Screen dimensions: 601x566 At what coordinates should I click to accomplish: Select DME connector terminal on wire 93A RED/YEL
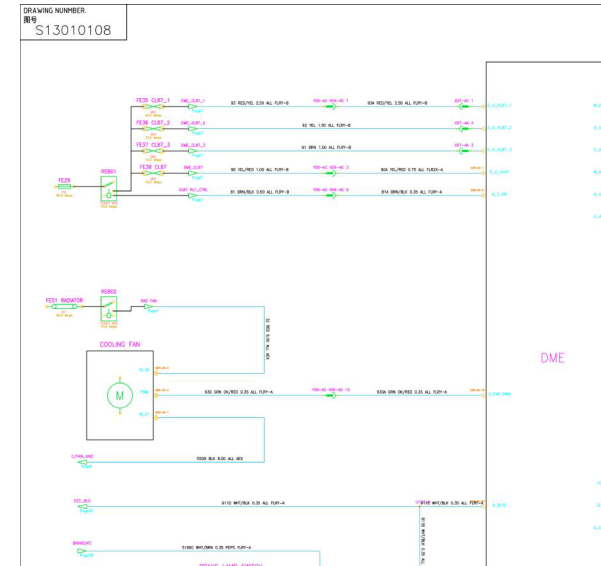coord(464,107)
